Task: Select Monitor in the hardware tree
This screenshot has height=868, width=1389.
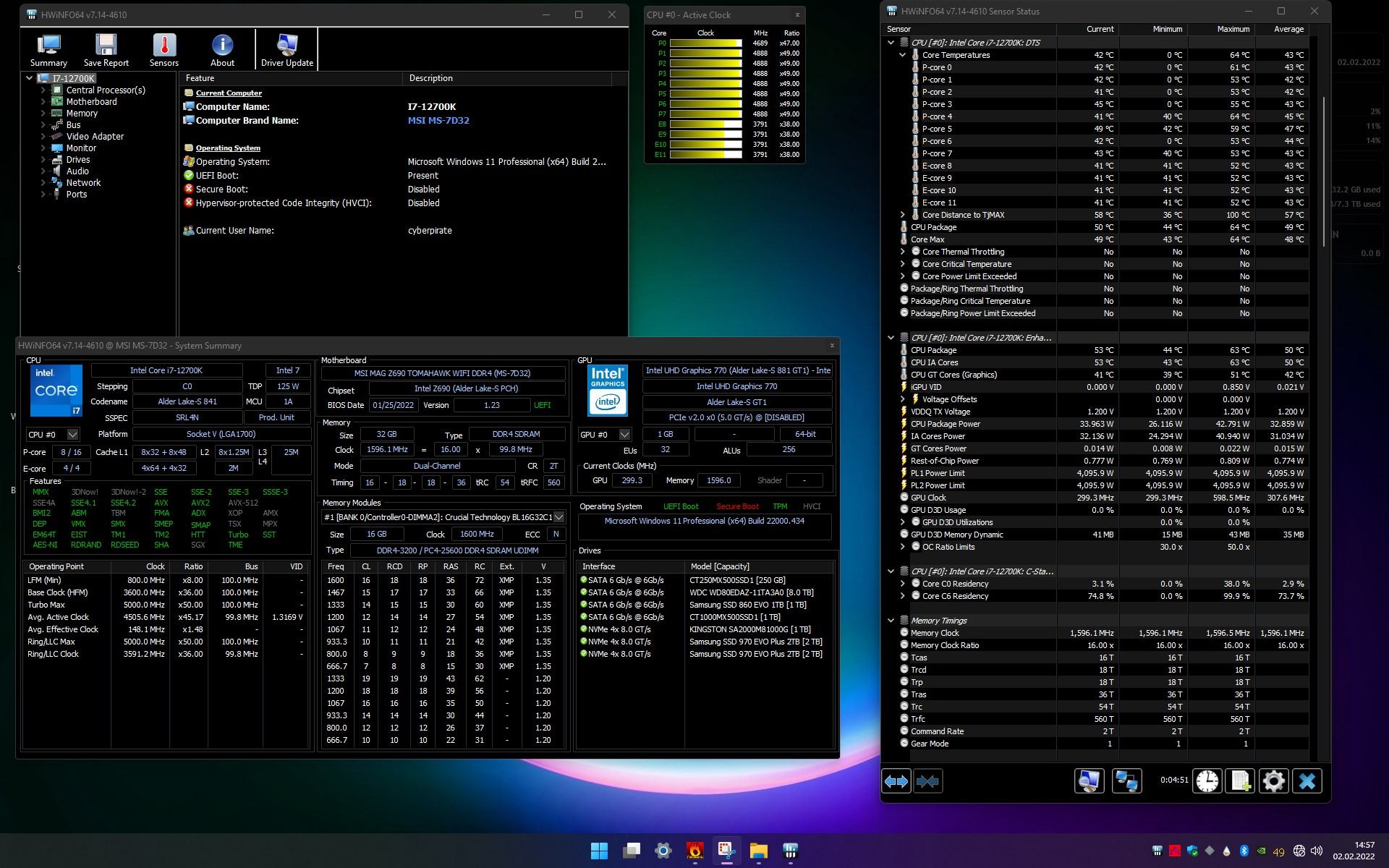Action: pos(81,148)
